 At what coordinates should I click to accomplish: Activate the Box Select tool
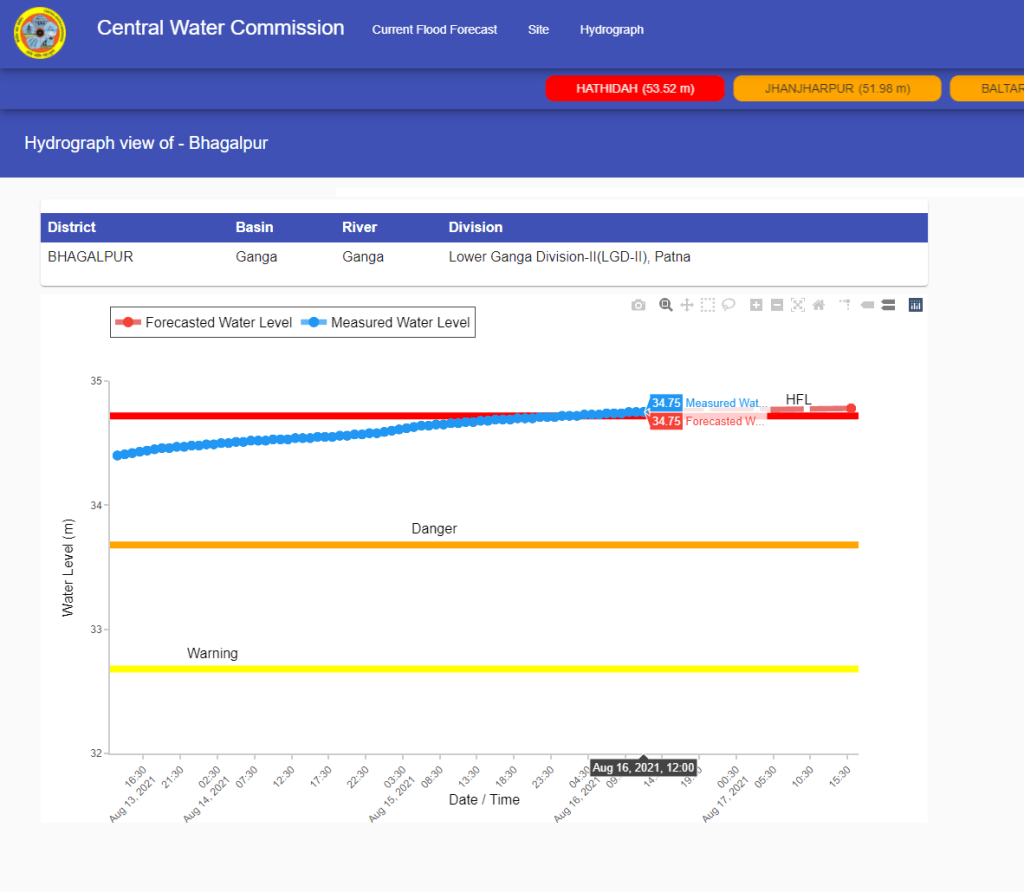click(708, 305)
